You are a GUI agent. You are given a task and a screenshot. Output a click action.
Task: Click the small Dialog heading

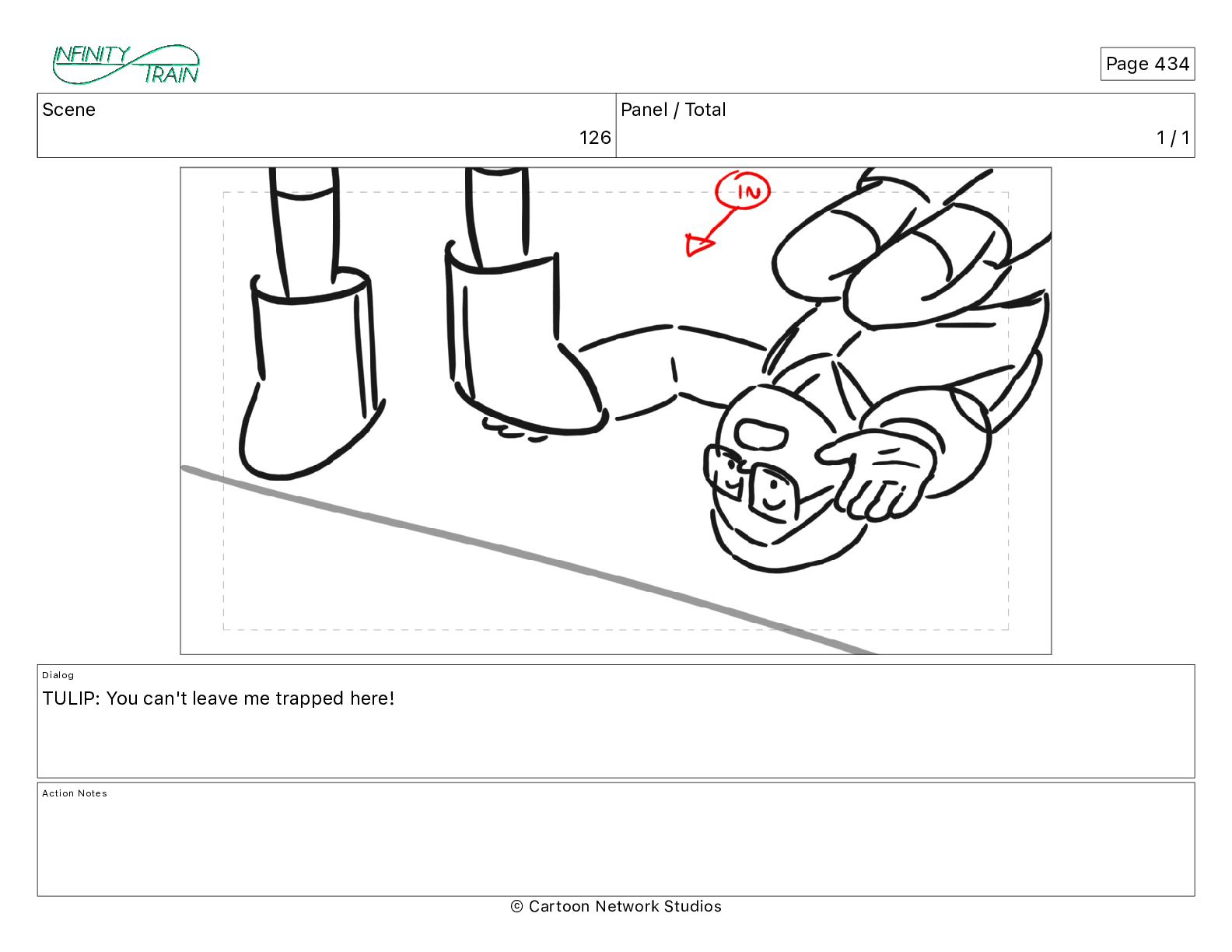click(58, 675)
